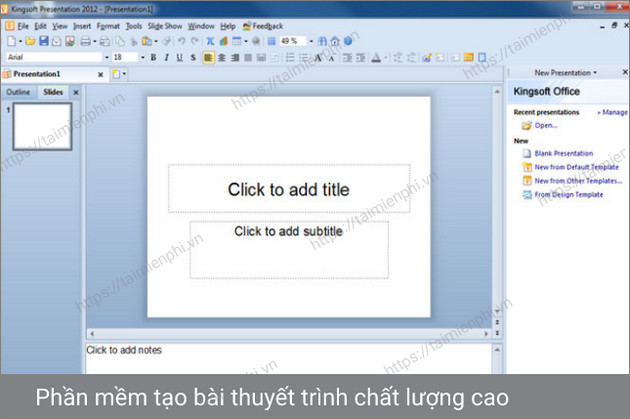Open Help with the blue question icon
The height and width of the screenshot is (419, 630).
point(348,41)
